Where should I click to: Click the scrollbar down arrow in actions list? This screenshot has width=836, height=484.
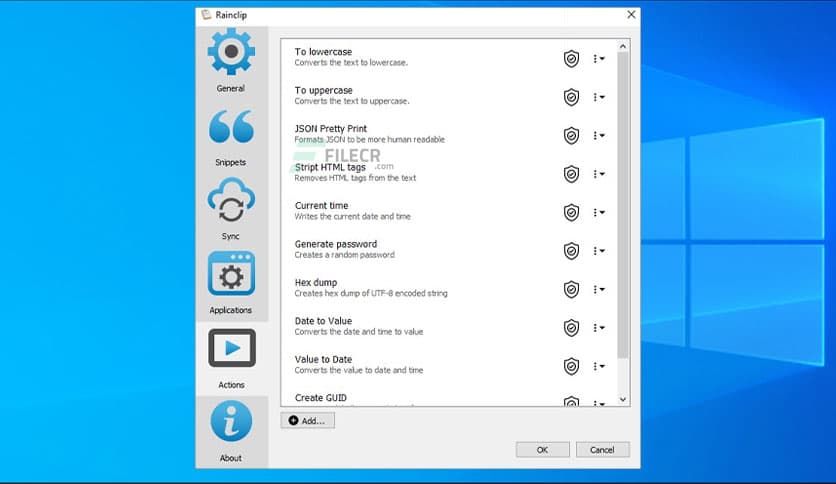pyautogui.click(x=623, y=399)
